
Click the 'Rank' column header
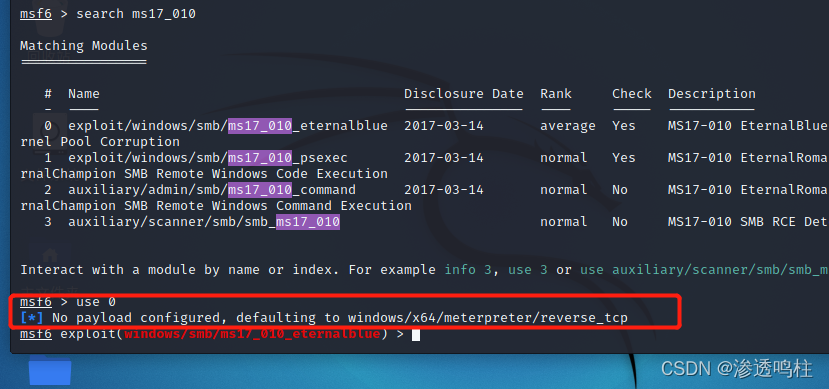(x=556, y=94)
